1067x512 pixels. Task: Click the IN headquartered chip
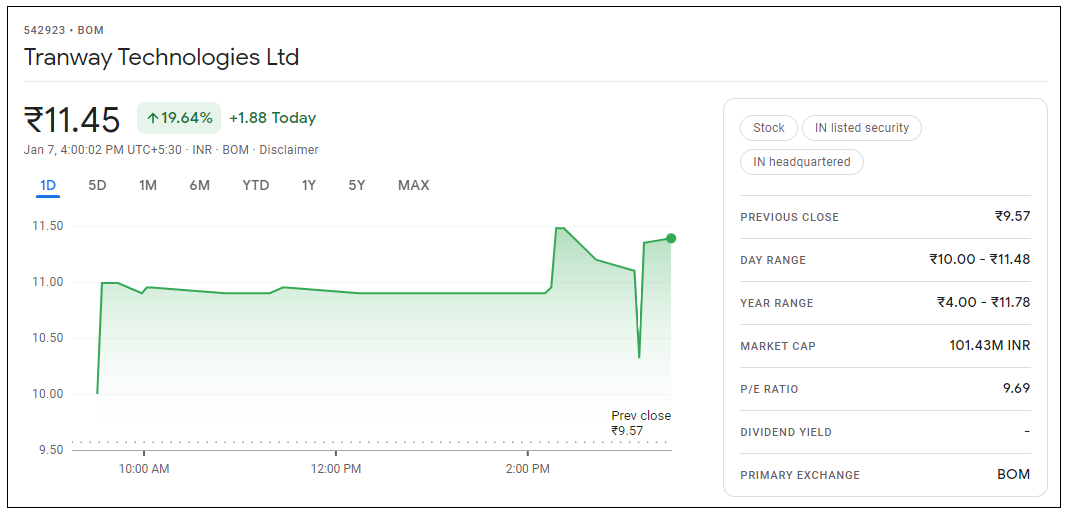pyautogui.click(x=802, y=162)
